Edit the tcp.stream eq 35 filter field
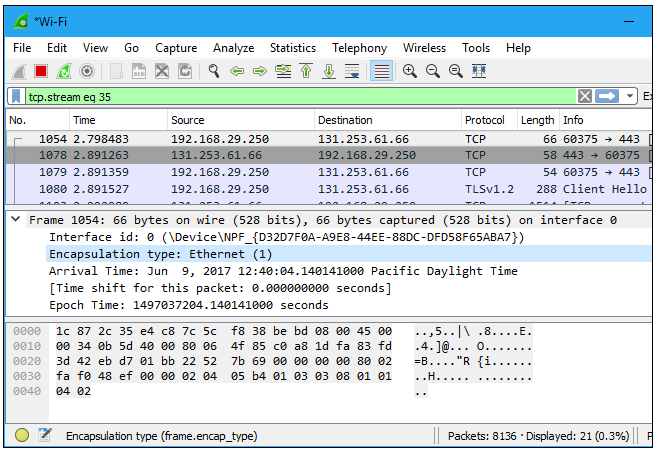Image resolution: width=659 pixels, height=454 pixels. point(301,97)
